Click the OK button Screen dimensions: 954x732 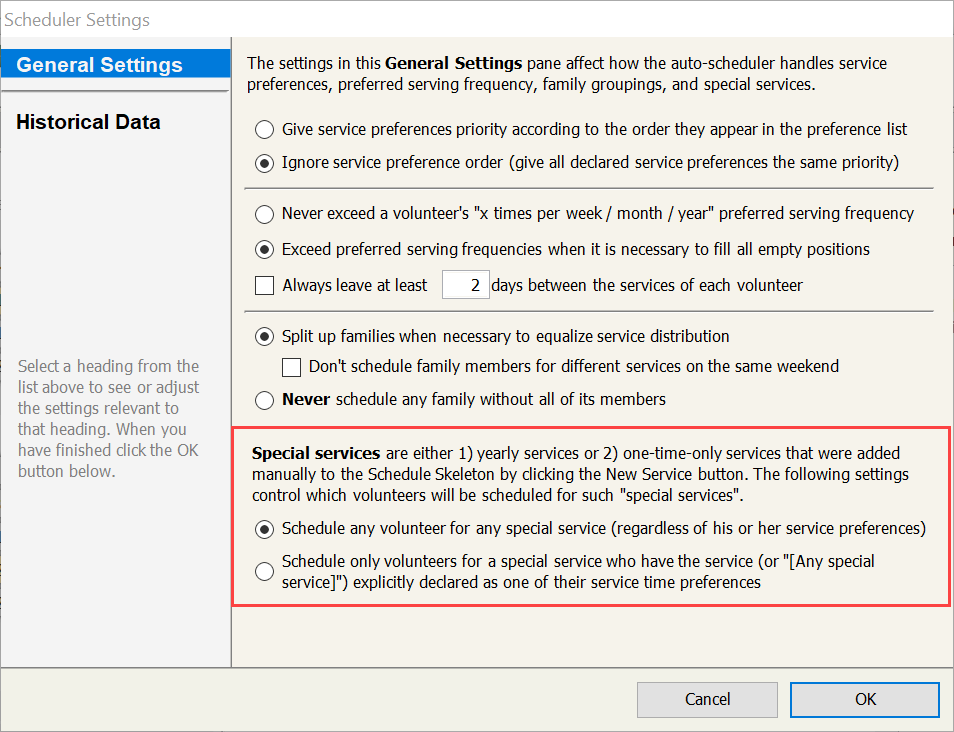[x=864, y=699]
